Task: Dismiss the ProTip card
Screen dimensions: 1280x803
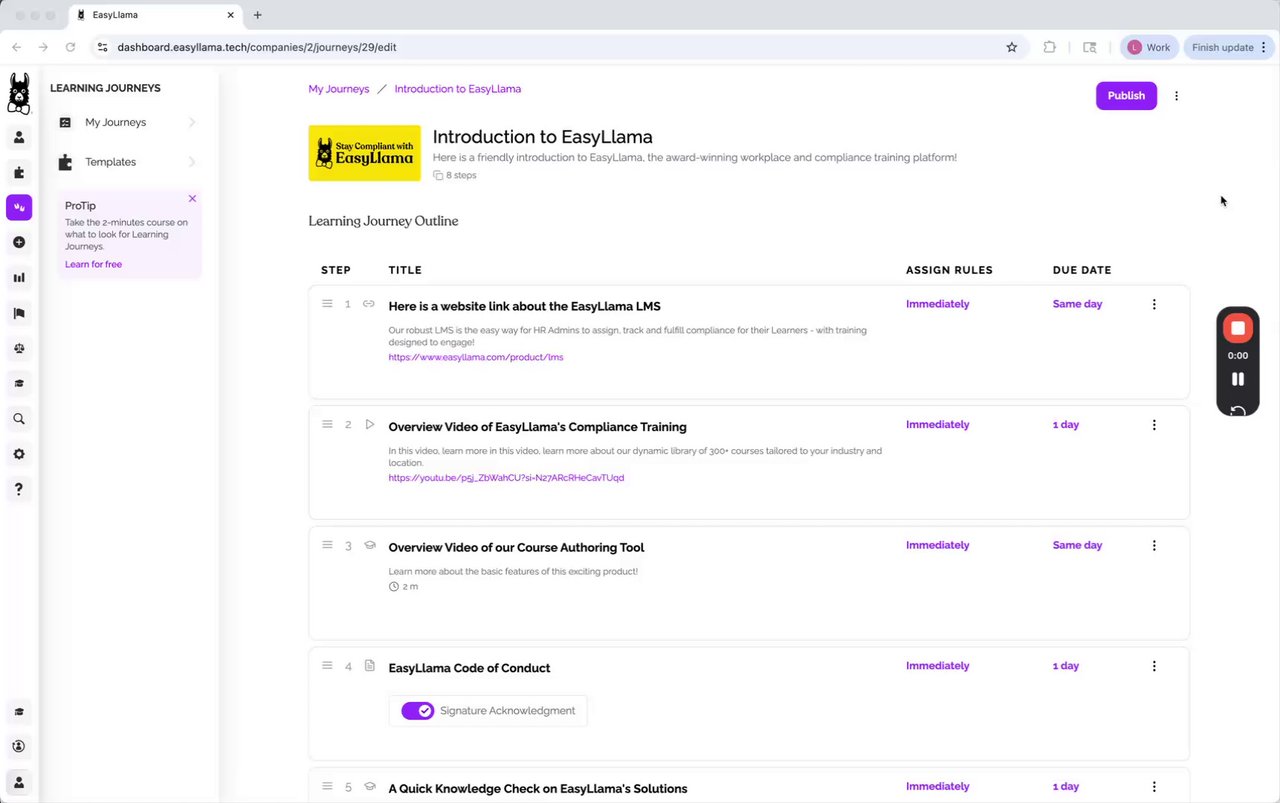Action: tap(192, 198)
